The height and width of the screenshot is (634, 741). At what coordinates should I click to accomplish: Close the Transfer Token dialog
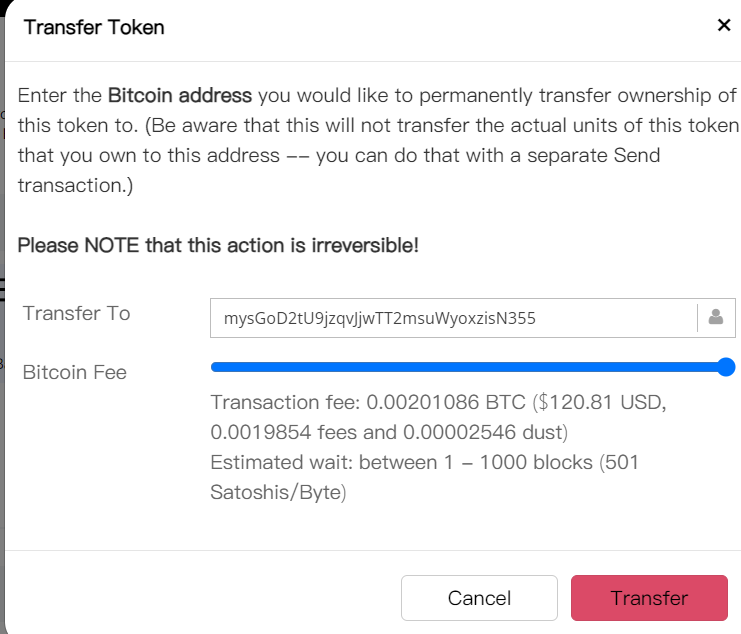[x=724, y=26]
